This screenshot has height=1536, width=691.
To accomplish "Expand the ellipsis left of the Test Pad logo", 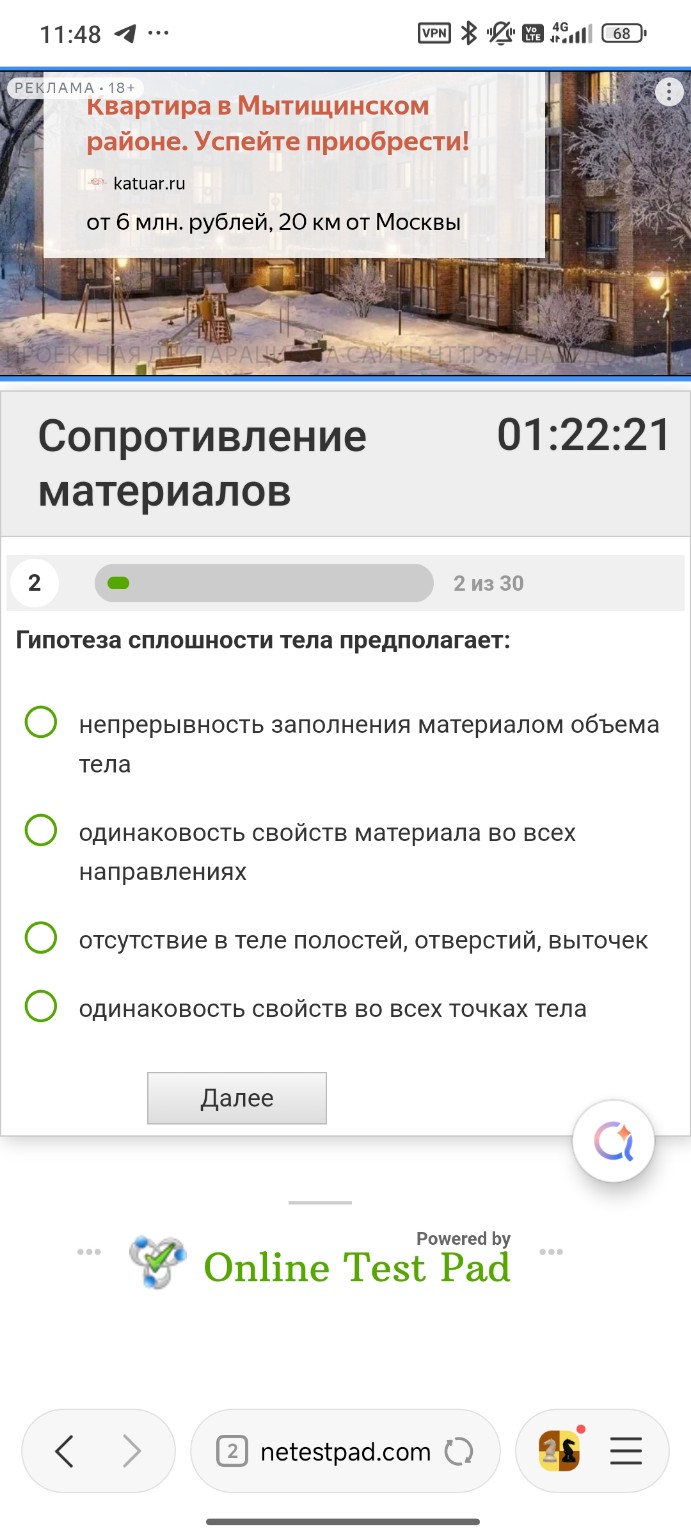I will click(89, 1250).
